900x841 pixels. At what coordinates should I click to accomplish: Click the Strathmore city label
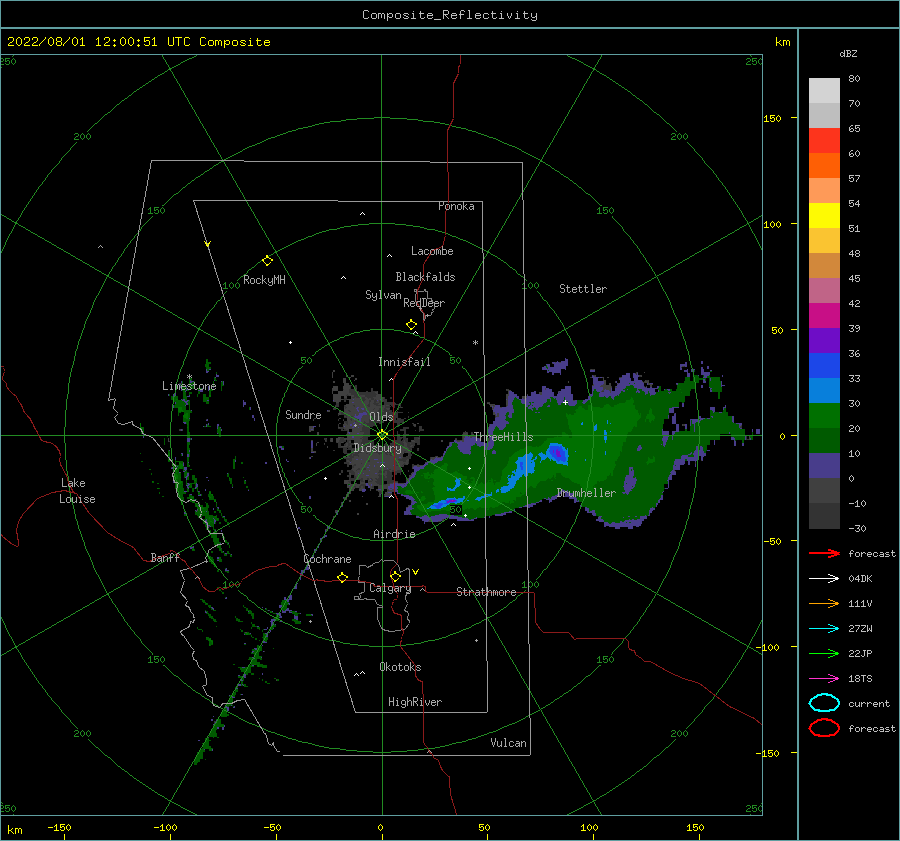click(486, 592)
